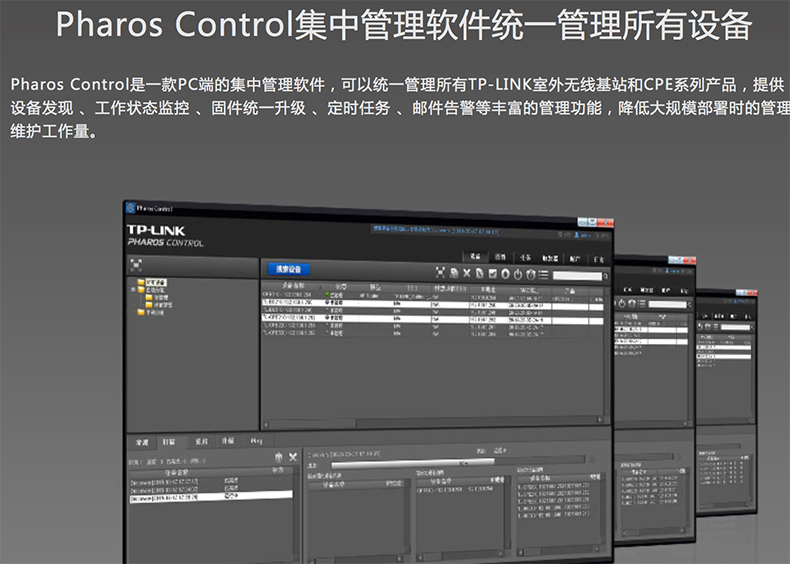This screenshot has height=564, width=790.
Task: Select the highlighted top folder in tree
Action: pyautogui.click(x=155, y=283)
